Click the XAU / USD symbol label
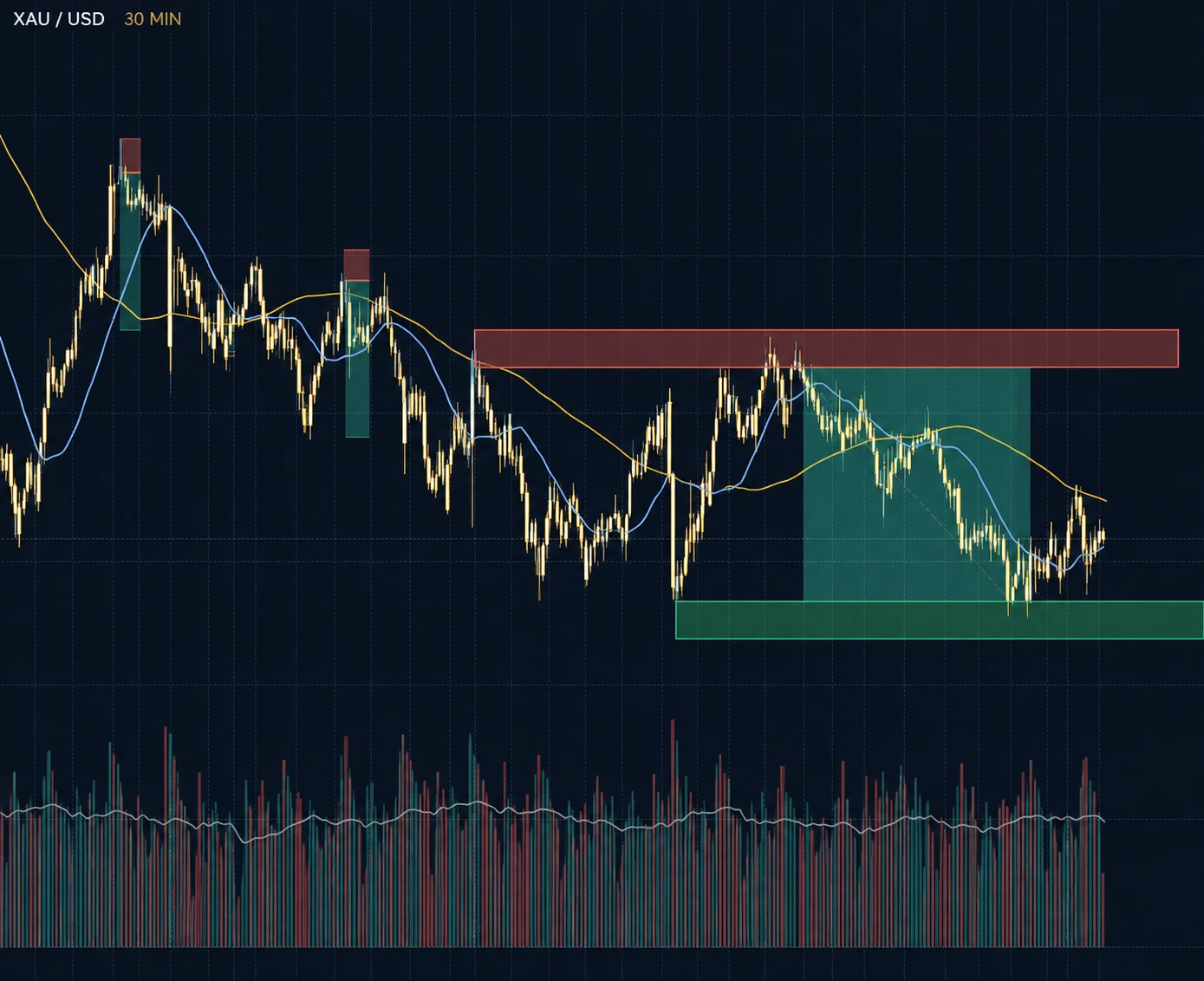 [59, 19]
